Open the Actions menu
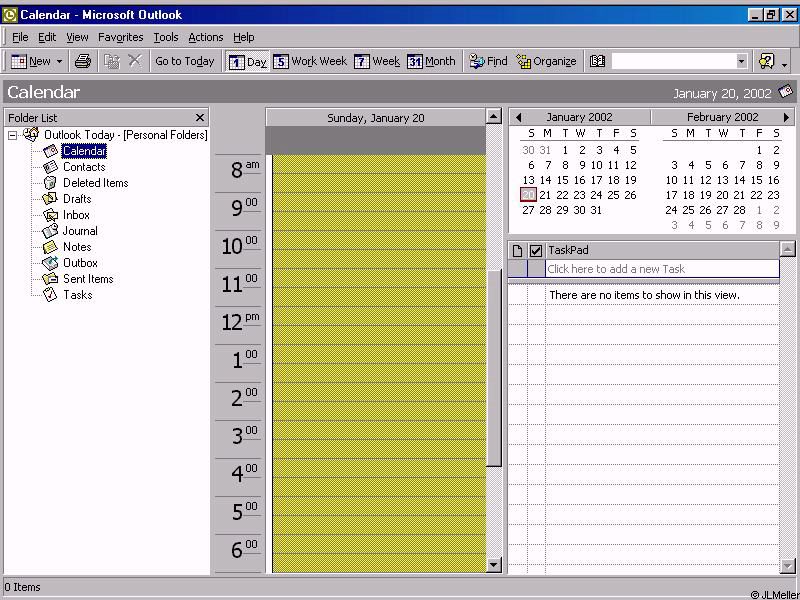Image resolution: width=800 pixels, height=600 pixels. click(x=205, y=37)
